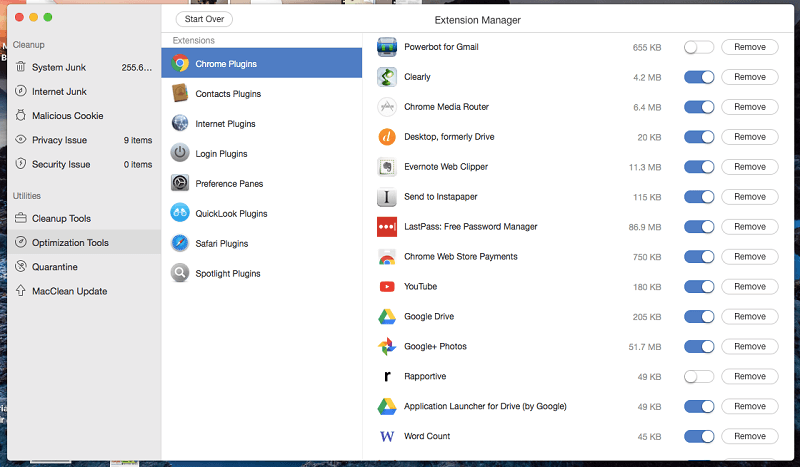
Task: Click the Internet Junk compass icon
Action: pyautogui.click(x=20, y=91)
